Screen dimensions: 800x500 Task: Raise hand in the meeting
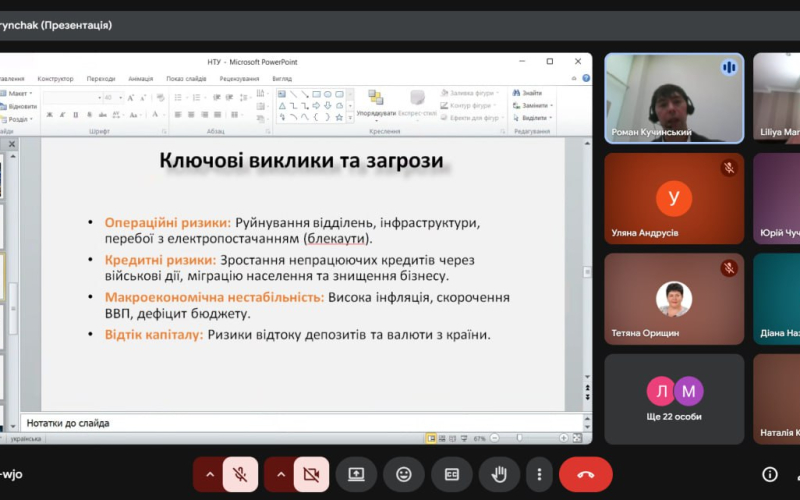(x=499, y=474)
